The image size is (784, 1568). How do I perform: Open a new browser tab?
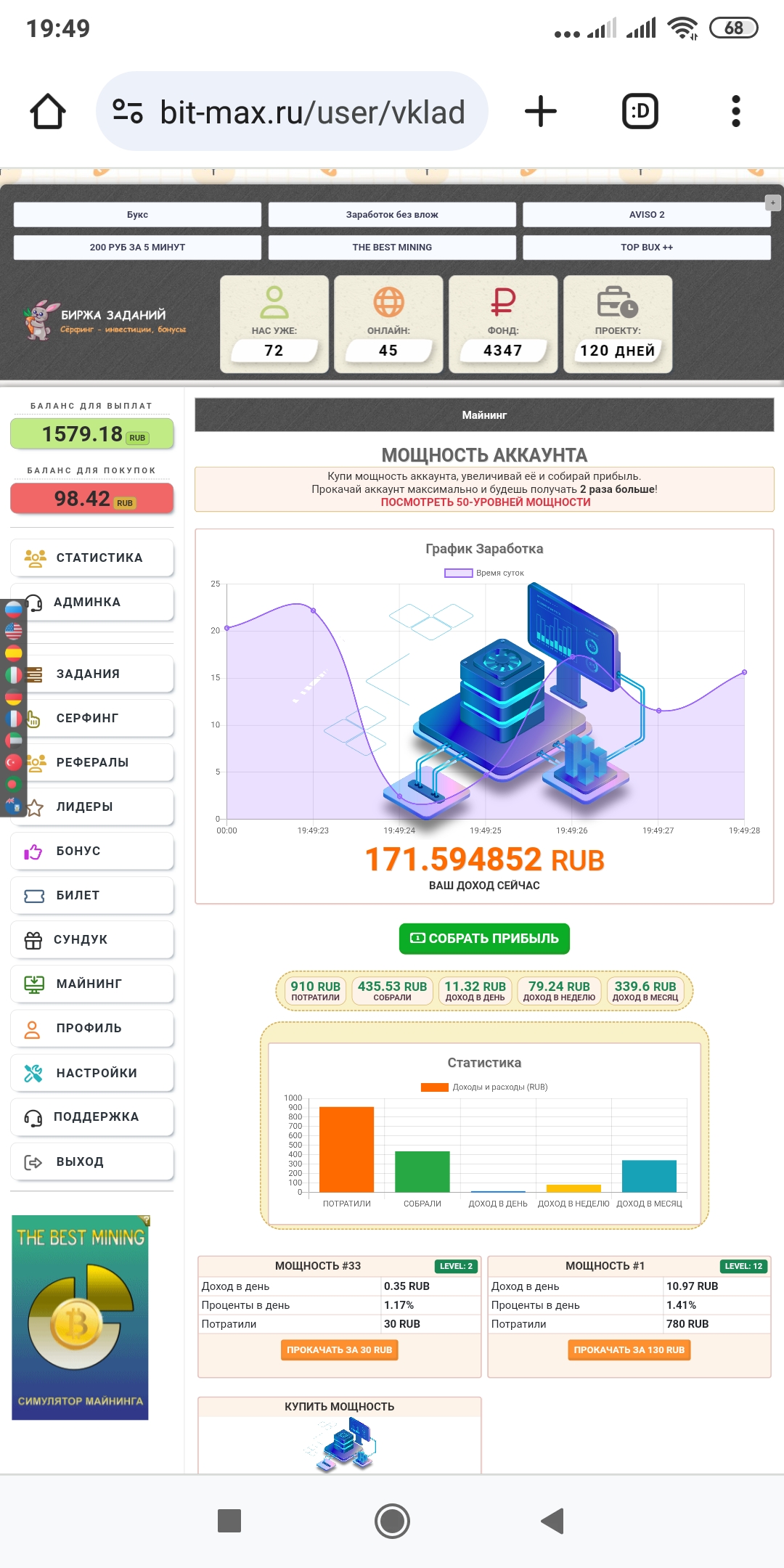[x=540, y=112]
